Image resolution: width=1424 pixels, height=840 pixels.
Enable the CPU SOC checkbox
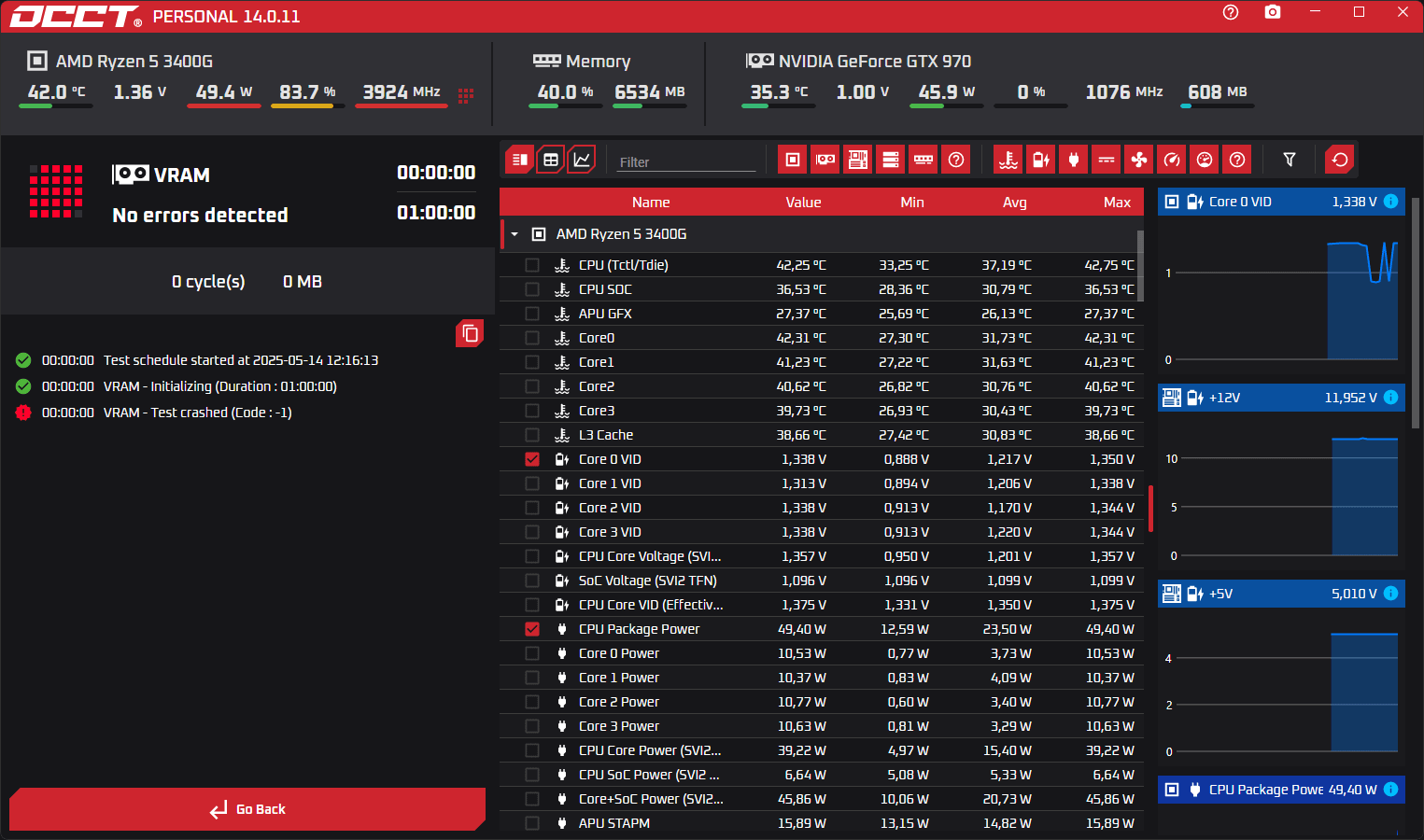coord(532,289)
